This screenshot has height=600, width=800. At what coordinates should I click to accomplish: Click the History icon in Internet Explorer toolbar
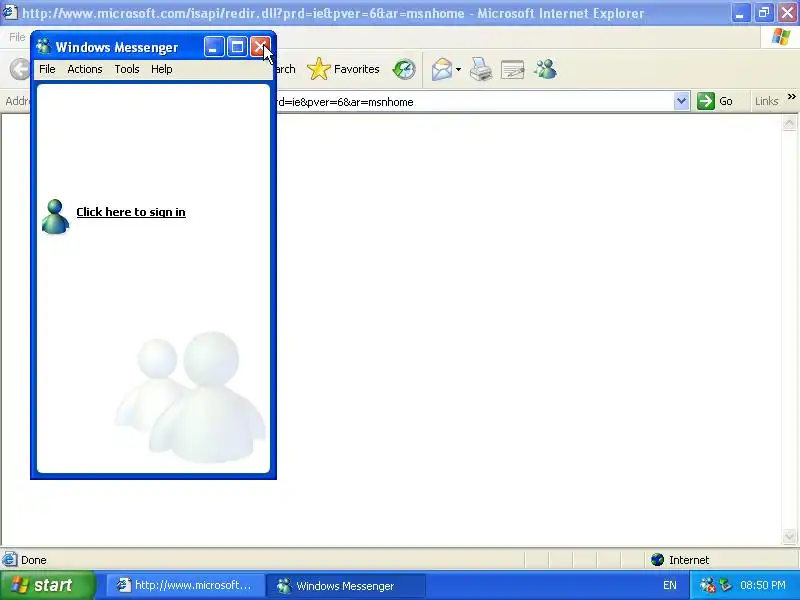[x=404, y=69]
